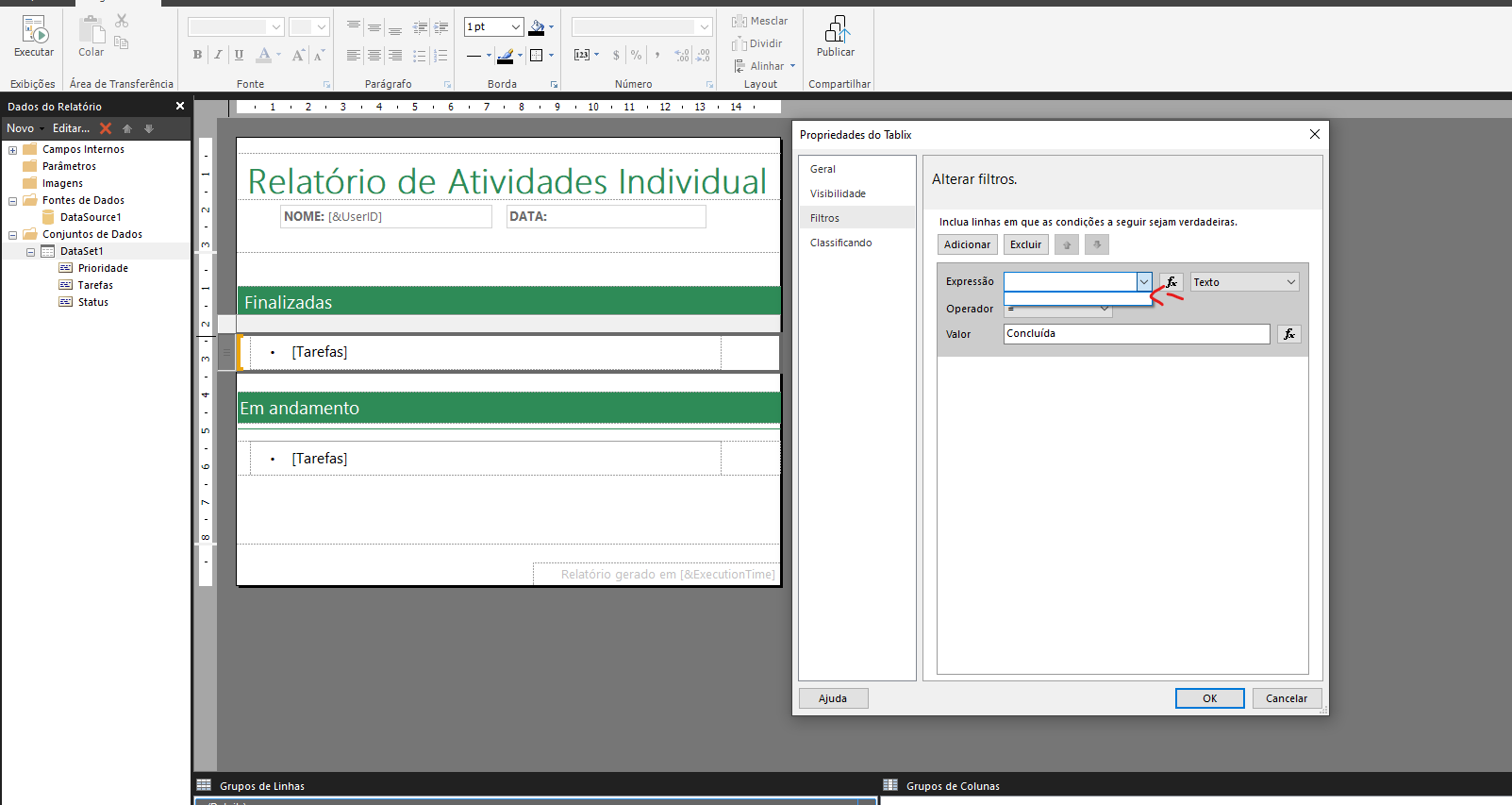
Task: Toggle italic formatting
Action: point(218,55)
